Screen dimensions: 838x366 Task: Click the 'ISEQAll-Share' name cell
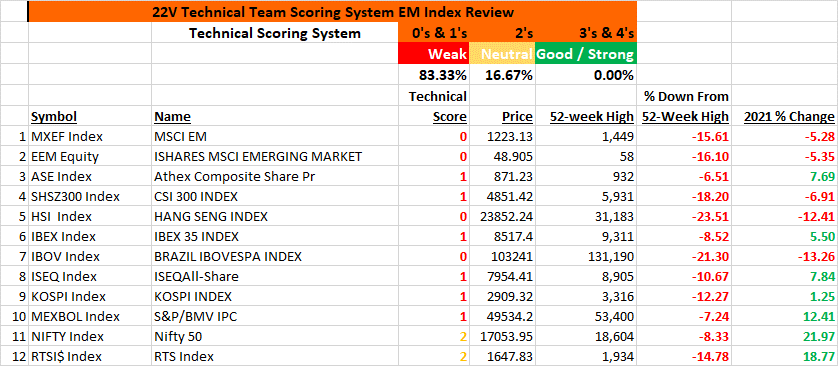coord(275,277)
